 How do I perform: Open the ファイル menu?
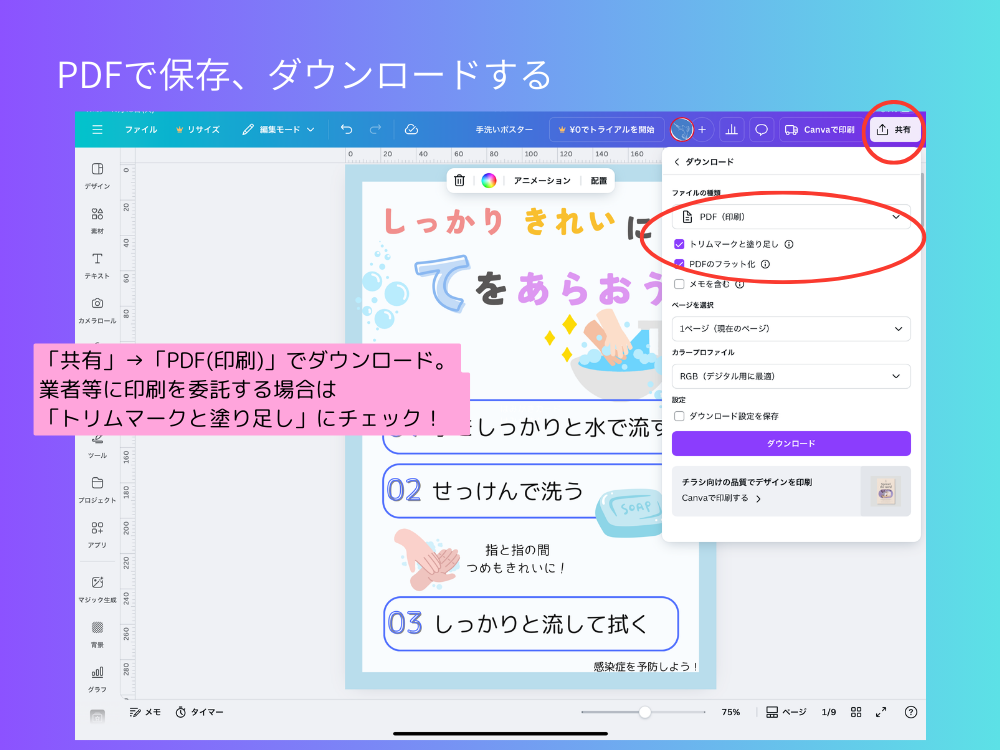coord(141,129)
